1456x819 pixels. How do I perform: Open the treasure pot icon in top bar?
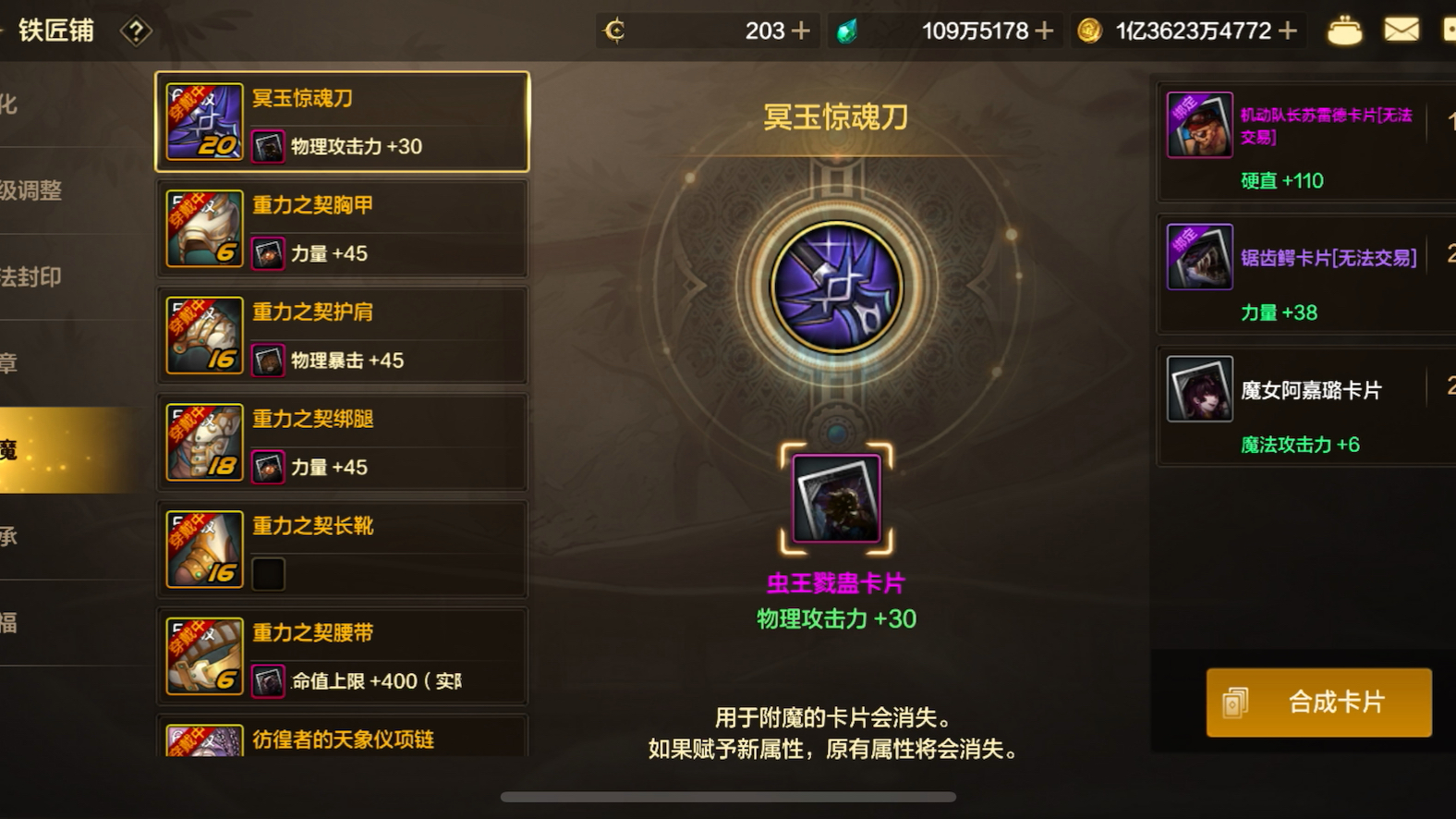pyautogui.click(x=1344, y=31)
